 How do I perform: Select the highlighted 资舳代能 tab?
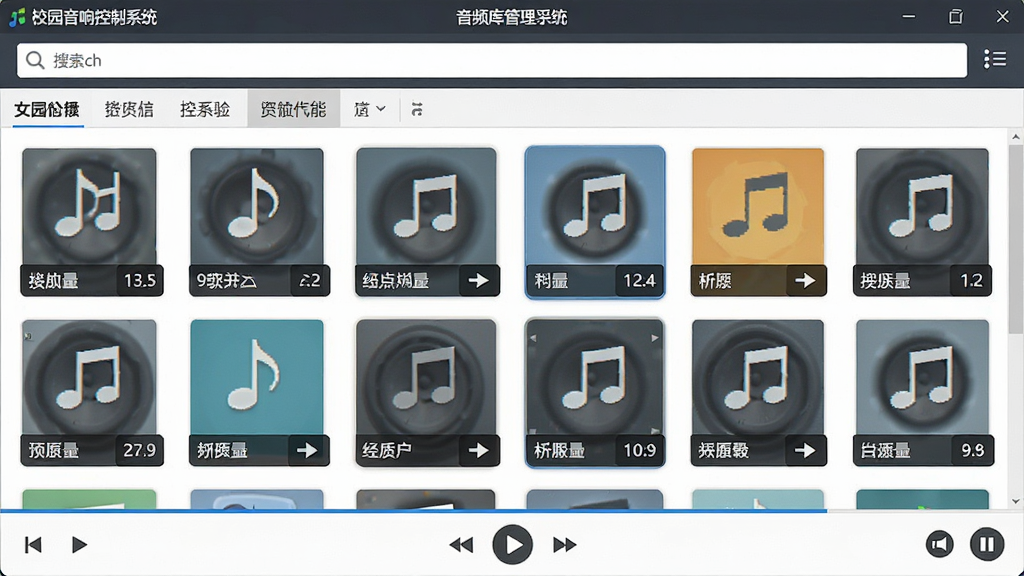pos(293,109)
